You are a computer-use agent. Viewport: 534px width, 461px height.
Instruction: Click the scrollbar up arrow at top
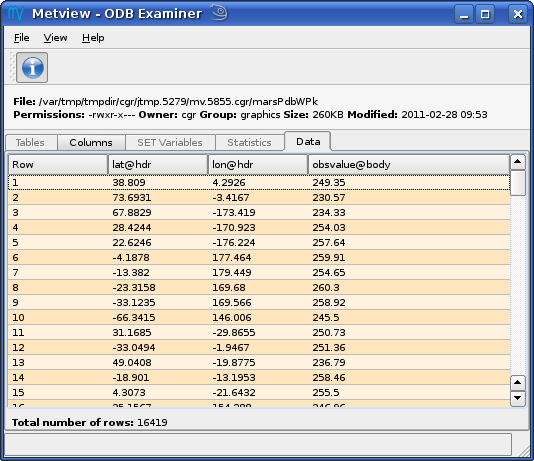(x=518, y=162)
